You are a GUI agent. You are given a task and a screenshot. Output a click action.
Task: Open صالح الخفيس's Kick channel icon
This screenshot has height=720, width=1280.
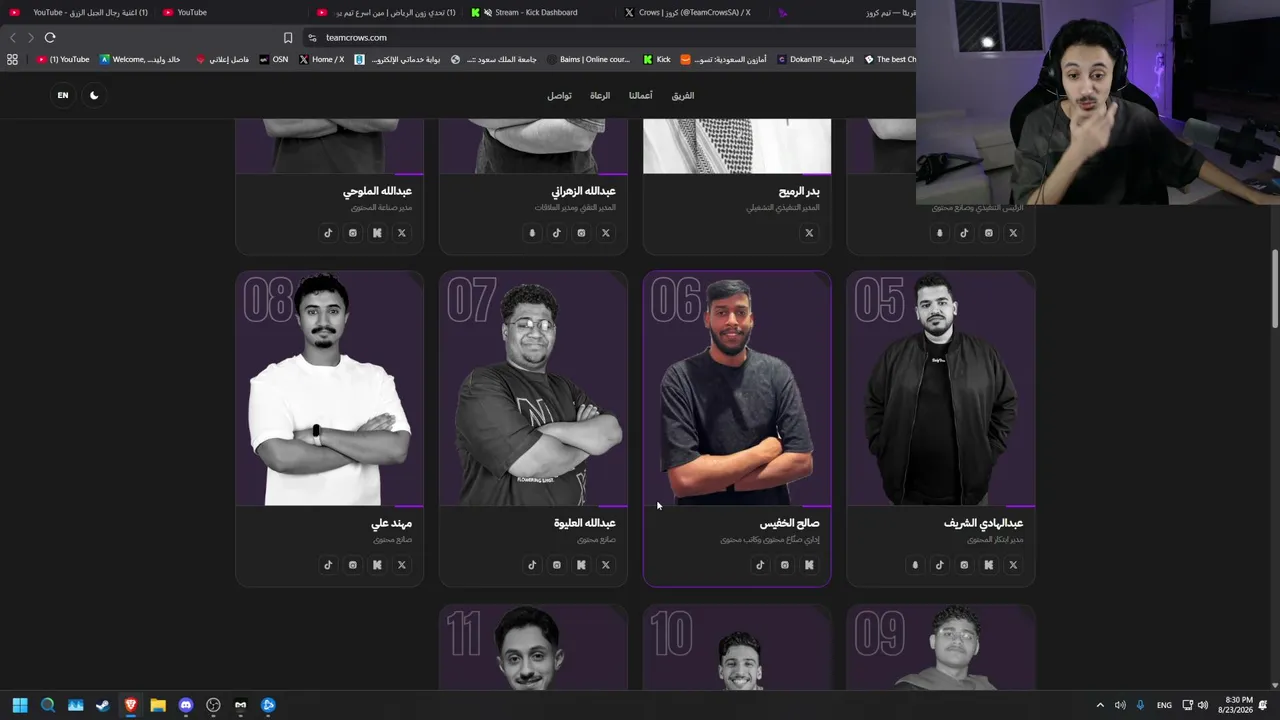809,565
